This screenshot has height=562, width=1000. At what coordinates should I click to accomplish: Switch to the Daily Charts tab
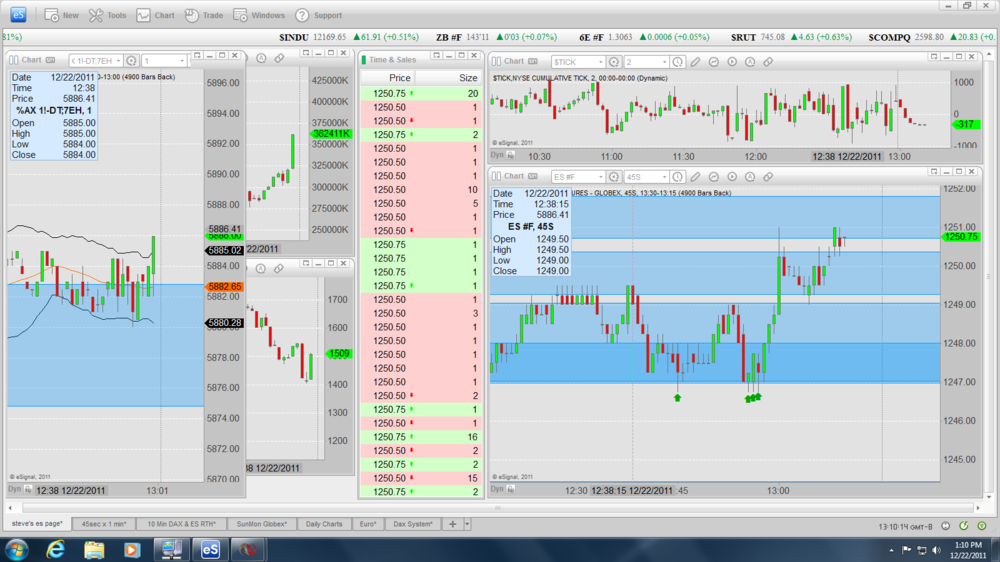(x=324, y=524)
